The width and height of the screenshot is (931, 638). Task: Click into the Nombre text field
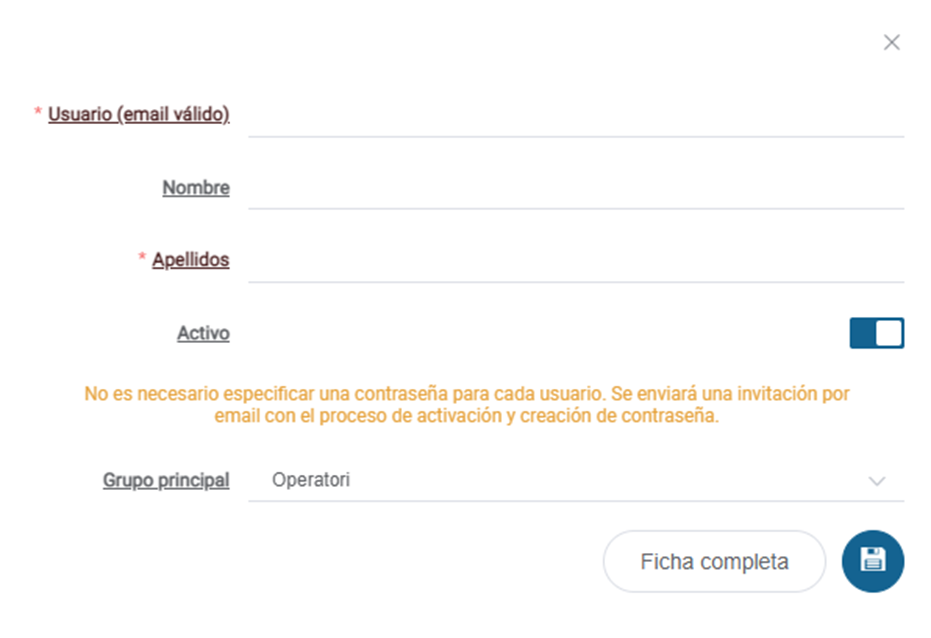[576, 188]
